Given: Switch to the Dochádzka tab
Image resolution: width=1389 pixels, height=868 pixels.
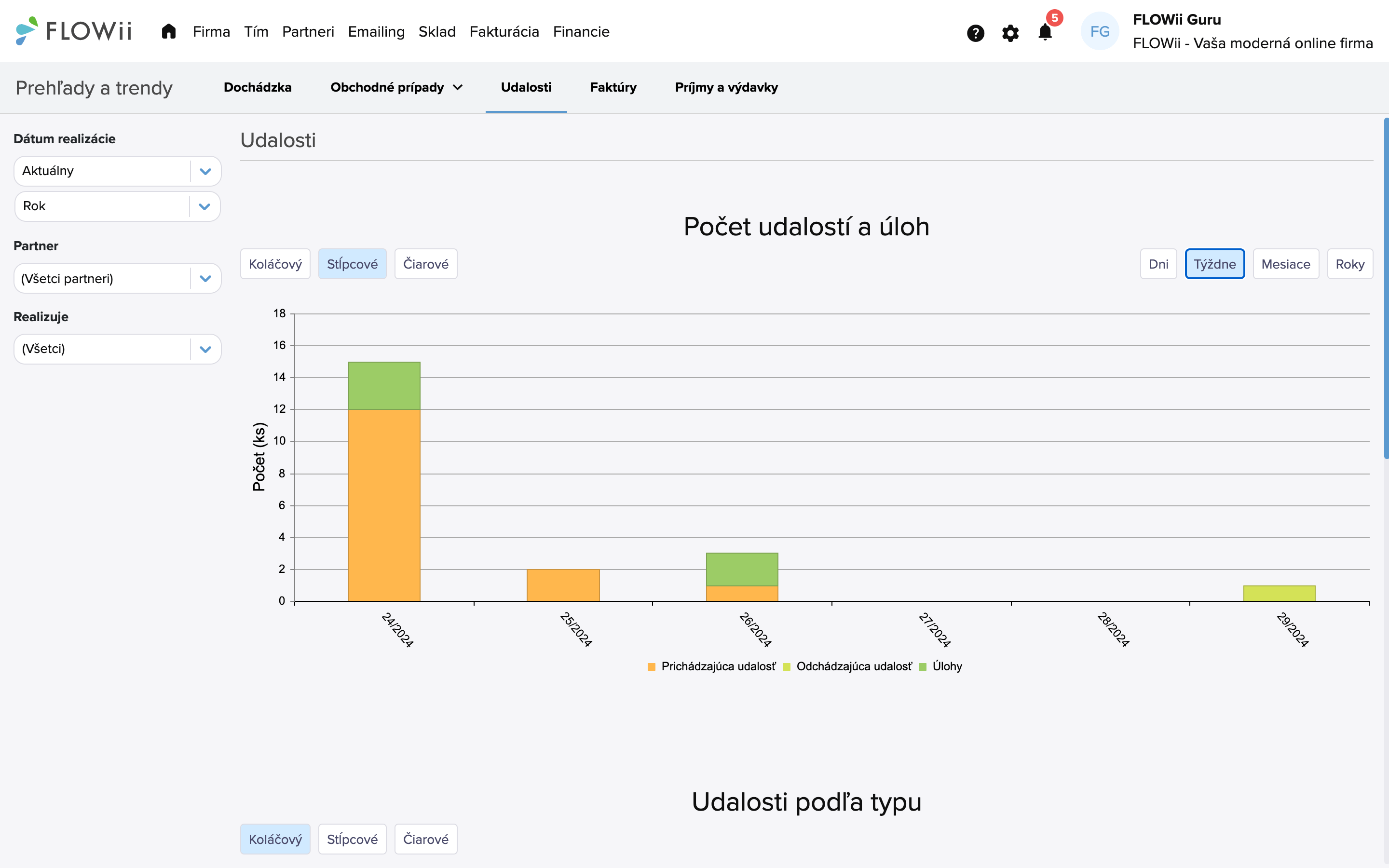Looking at the screenshot, I should pos(257,87).
